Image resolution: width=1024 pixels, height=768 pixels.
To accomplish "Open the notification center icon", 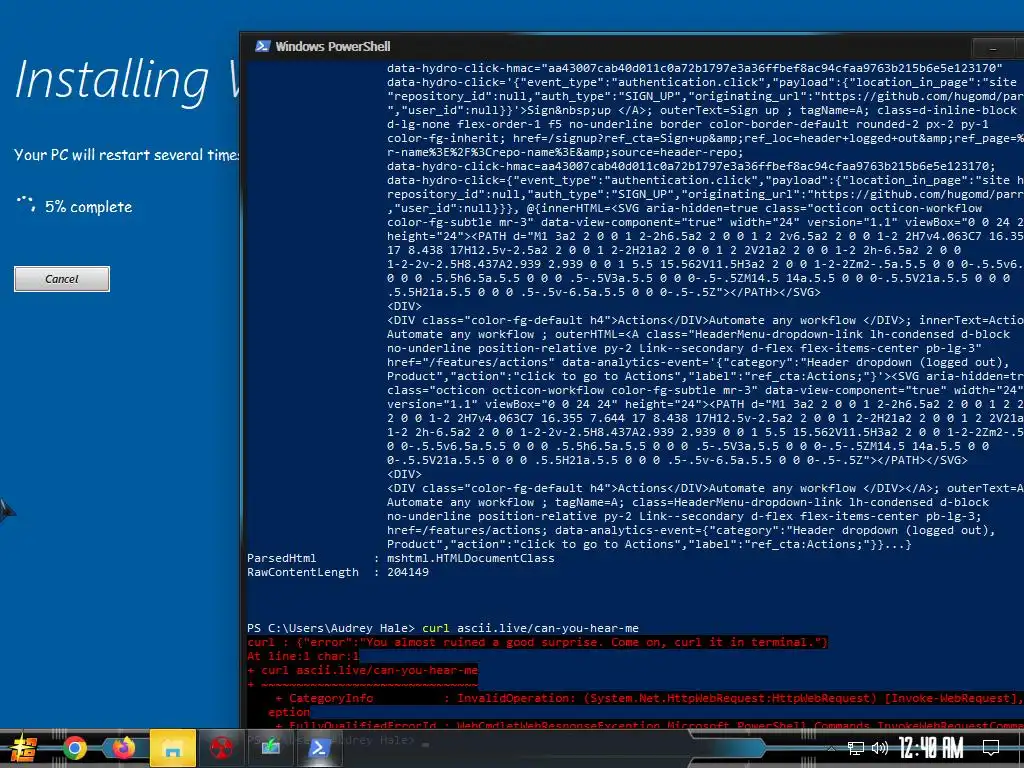I will tap(991, 748).
